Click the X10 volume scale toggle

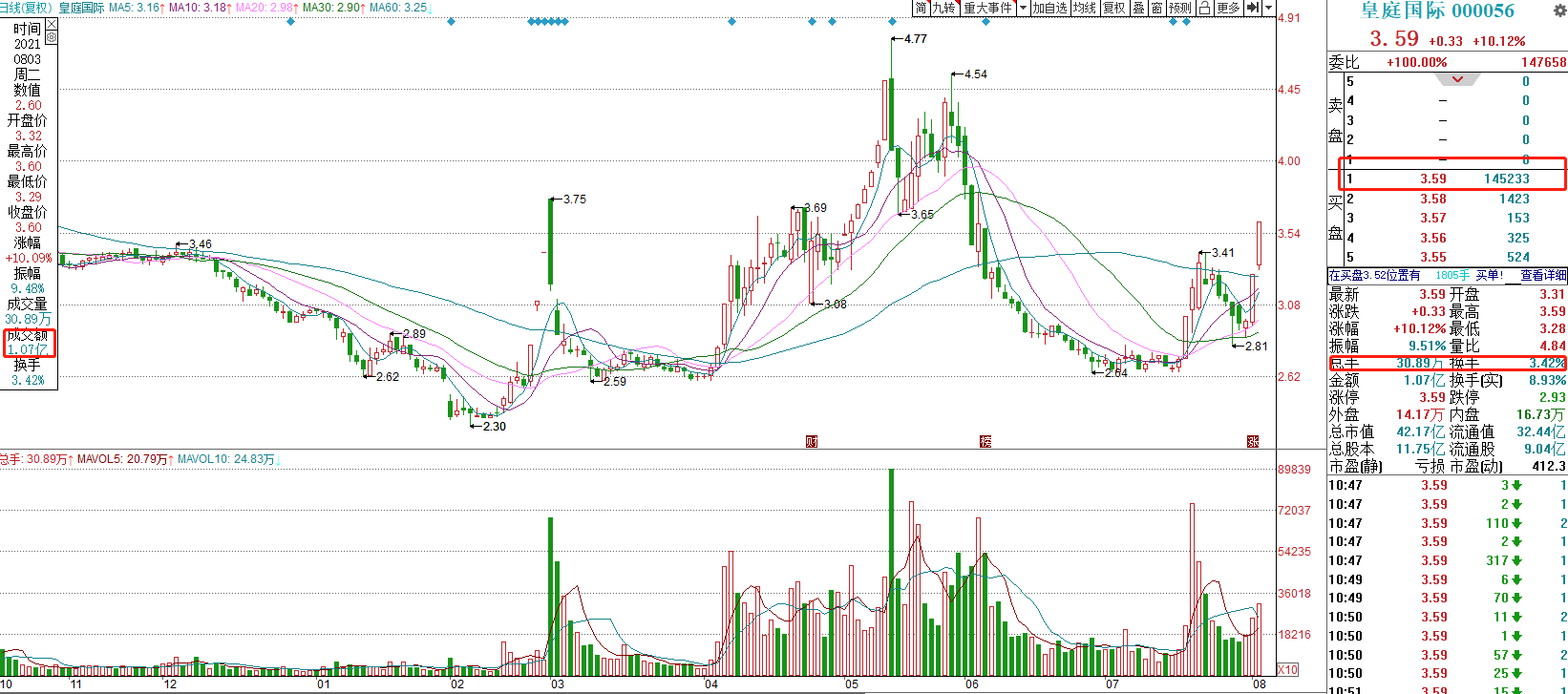[x=1287, y=669]
